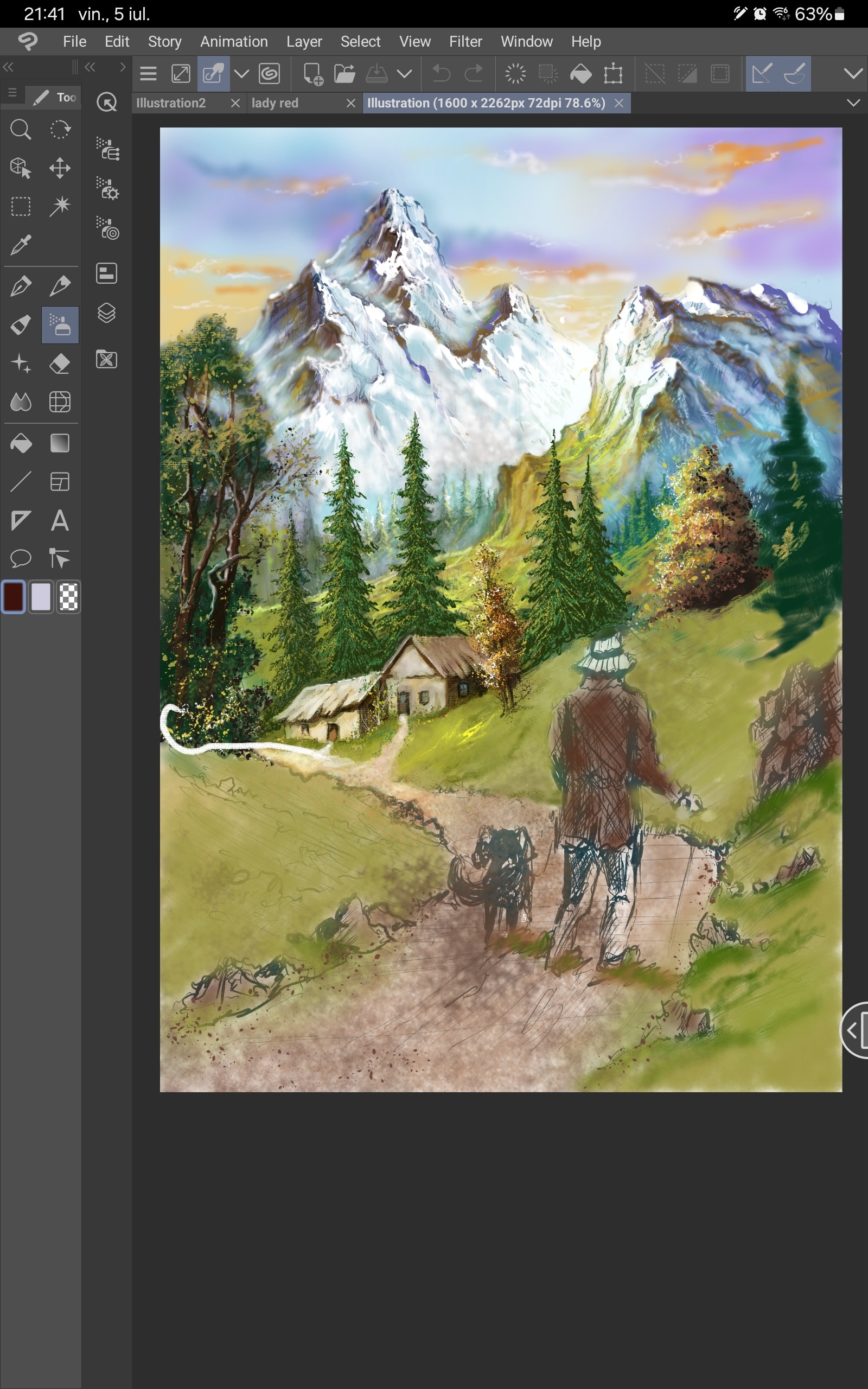This screenshot has width=868, height=1389.
Task: Select the dark red main color swatch
Action: (13, 597)
